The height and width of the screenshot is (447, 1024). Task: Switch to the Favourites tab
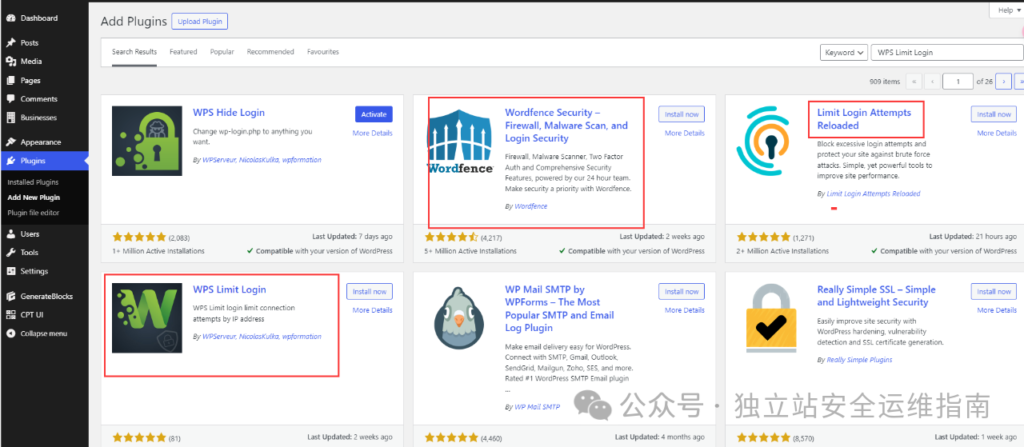(323, 52)
